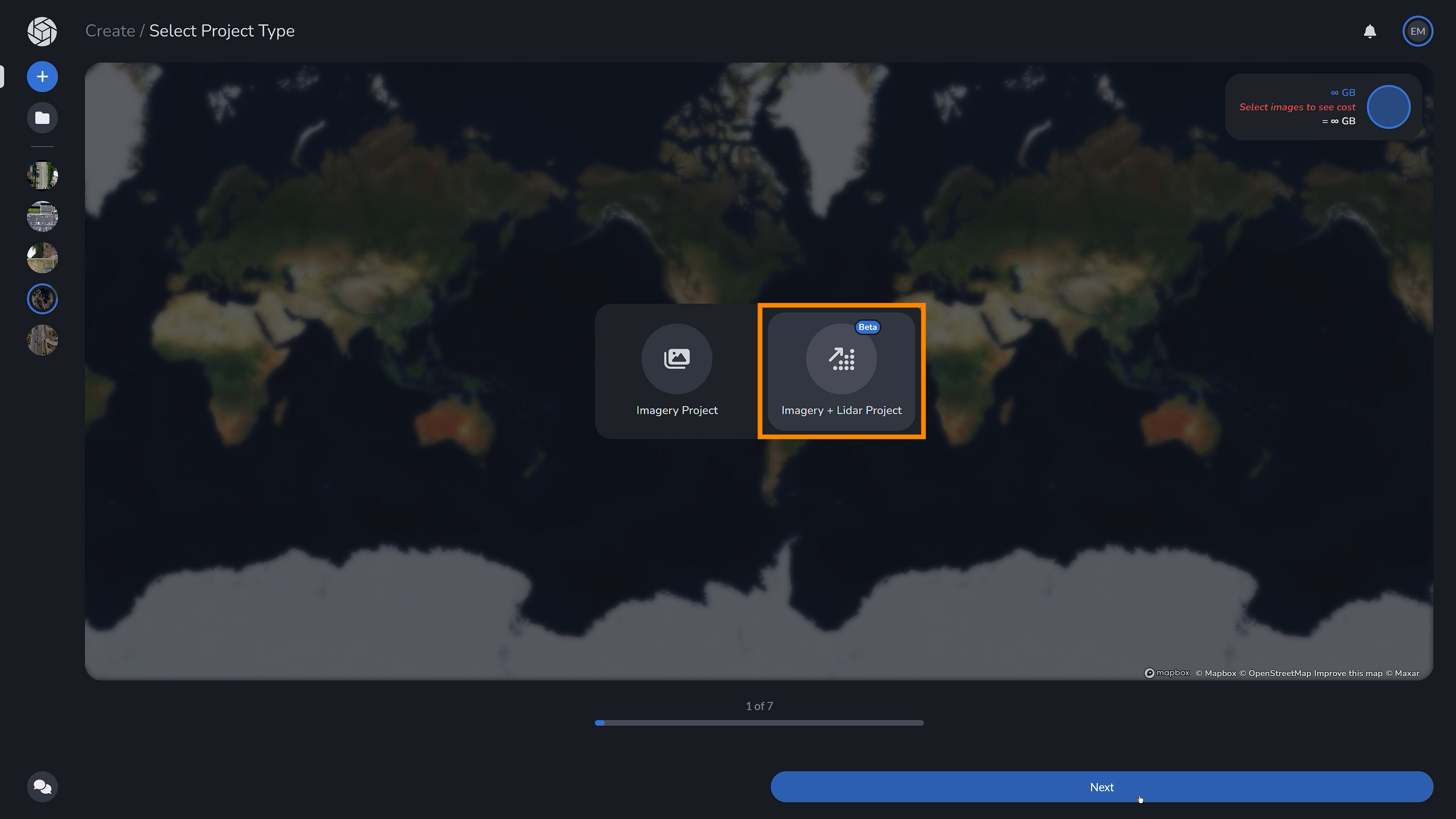1456x819 pixels.
Task: Open the © OpenStreetMap attribution link
Action: (1275, 673)
